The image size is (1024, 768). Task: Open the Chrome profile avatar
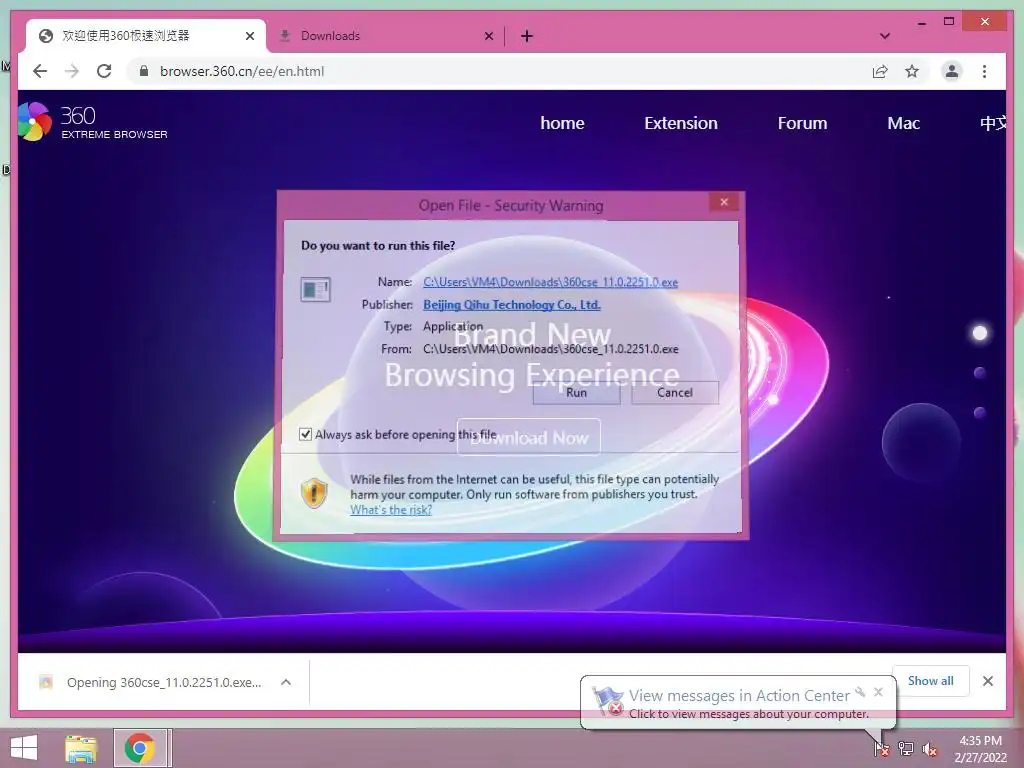(952, 71)
